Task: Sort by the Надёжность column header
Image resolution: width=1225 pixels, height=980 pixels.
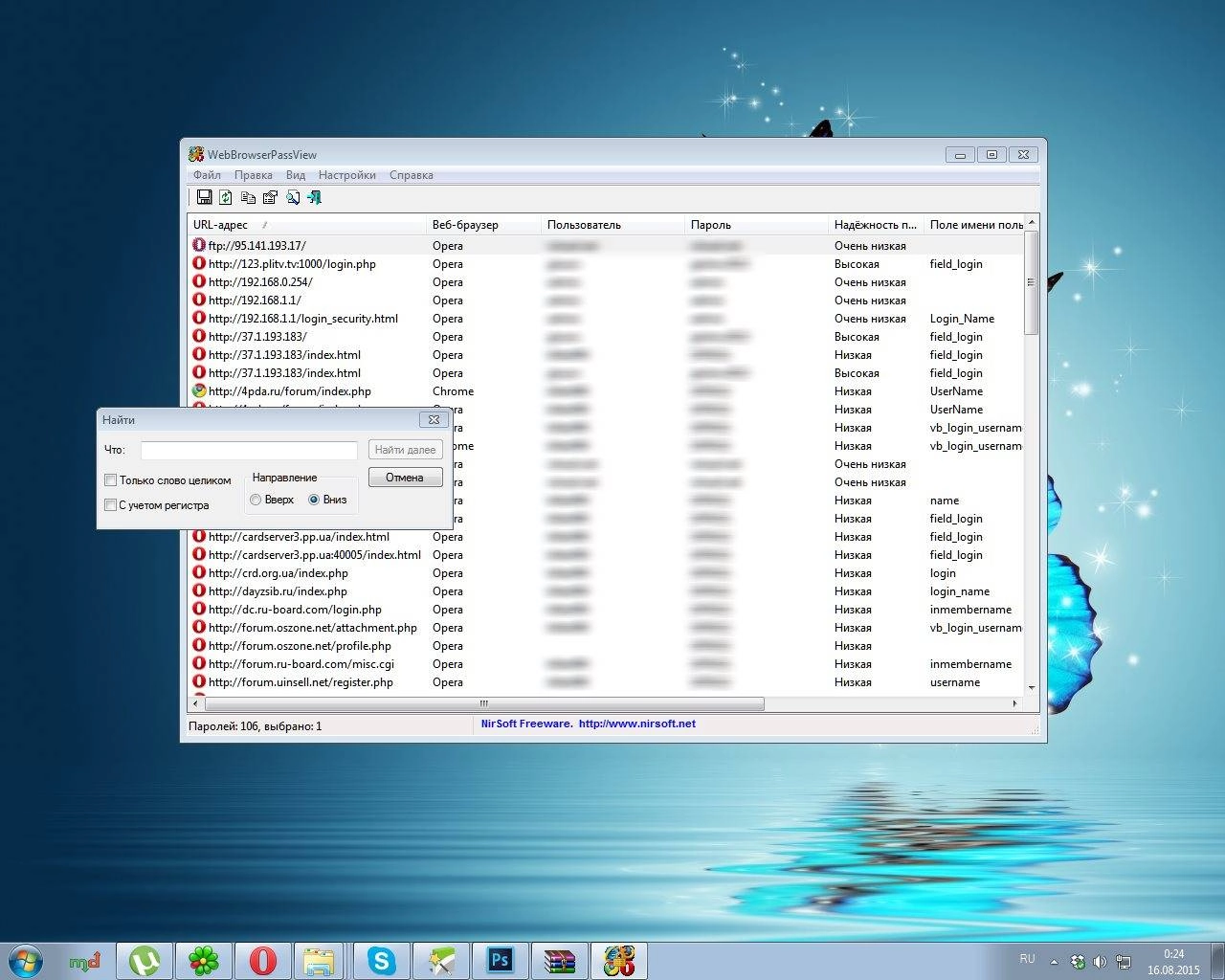Action: click(x=876, y=225)
